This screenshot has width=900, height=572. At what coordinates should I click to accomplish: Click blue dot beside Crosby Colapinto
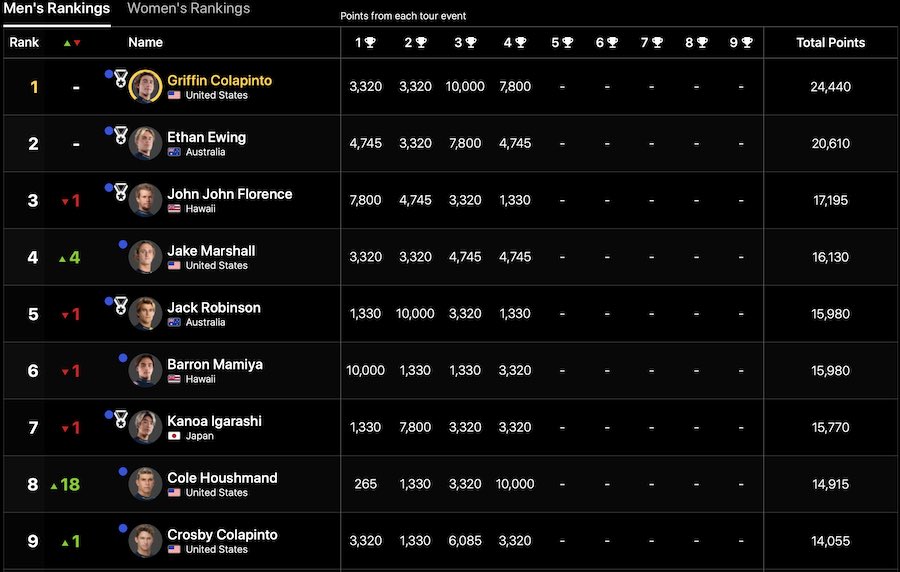122,528
